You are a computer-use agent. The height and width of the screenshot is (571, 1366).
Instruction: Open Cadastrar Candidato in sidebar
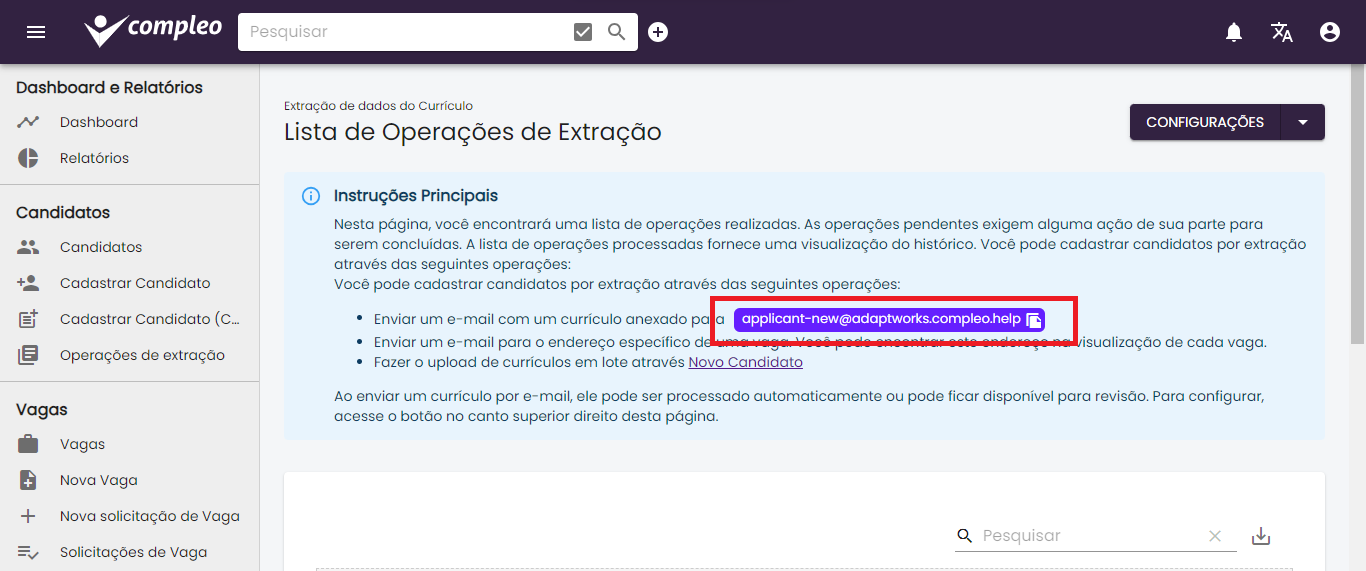(x=135, y=283)
